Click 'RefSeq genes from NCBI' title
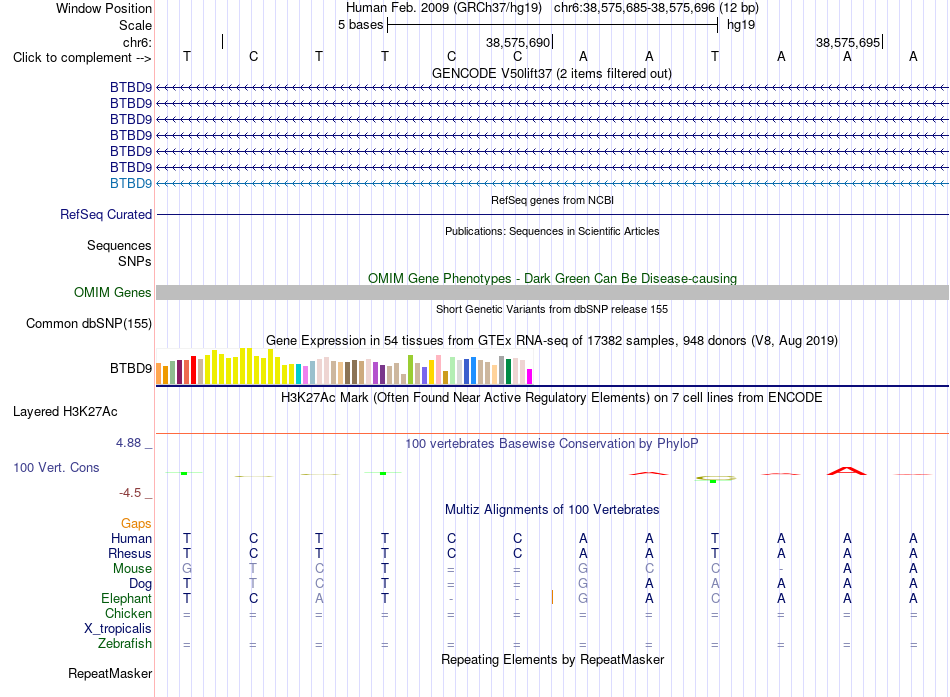Viewport: 950px width, 697px height. 552,200
